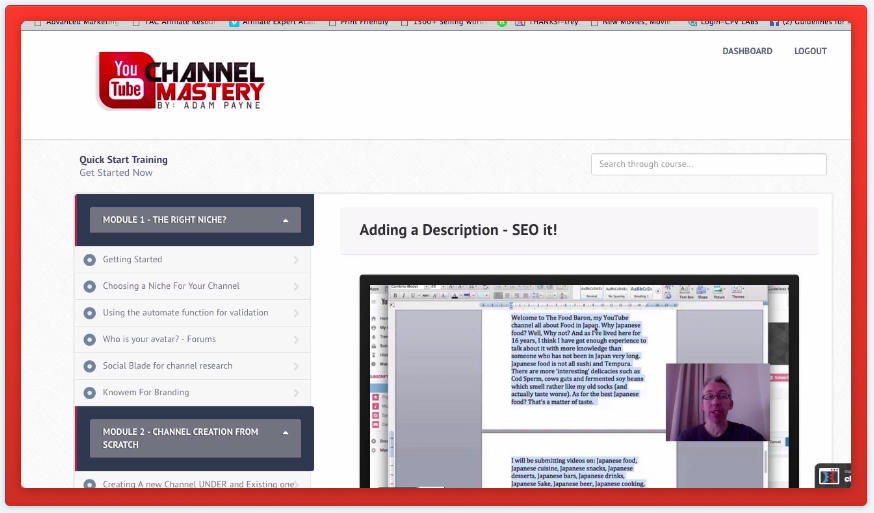Screen dimensions: 874x513
Task: Focus the Search through course field
Action: [x=708, y=164]
